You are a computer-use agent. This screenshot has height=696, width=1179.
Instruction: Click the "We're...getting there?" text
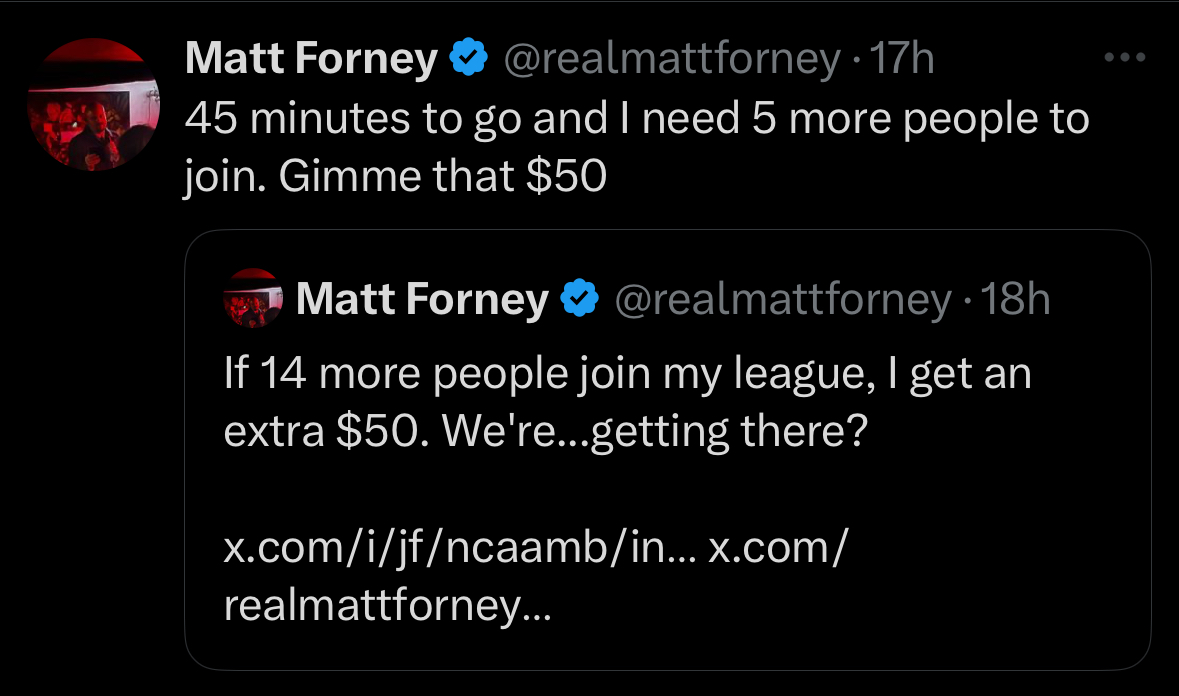click(x=653, y=431)
